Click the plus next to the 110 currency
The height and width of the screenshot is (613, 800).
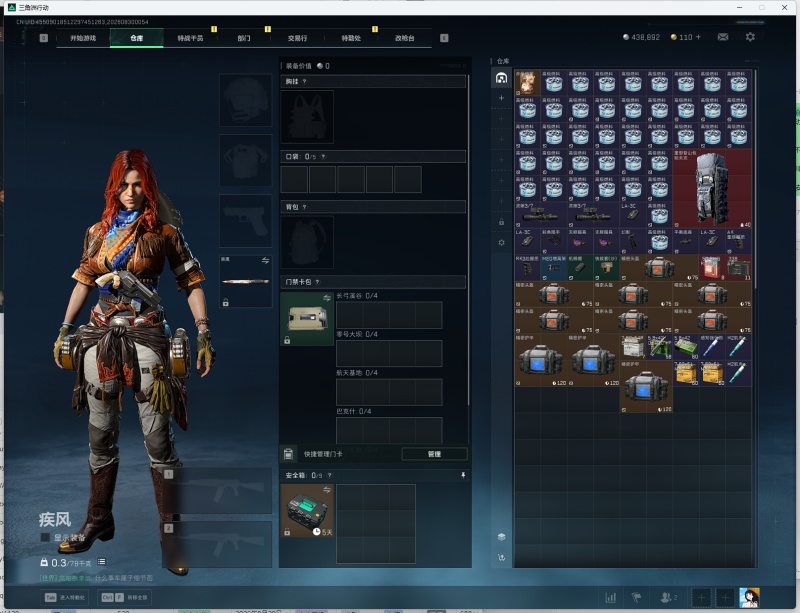[698, 37]
